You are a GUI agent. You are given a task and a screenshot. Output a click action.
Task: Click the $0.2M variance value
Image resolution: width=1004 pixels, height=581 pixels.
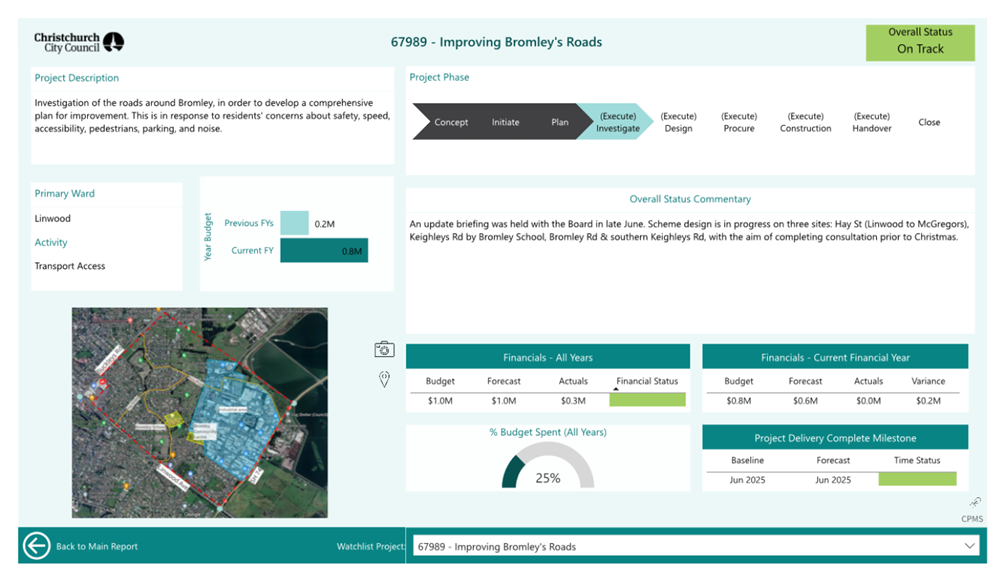[928, 400]
